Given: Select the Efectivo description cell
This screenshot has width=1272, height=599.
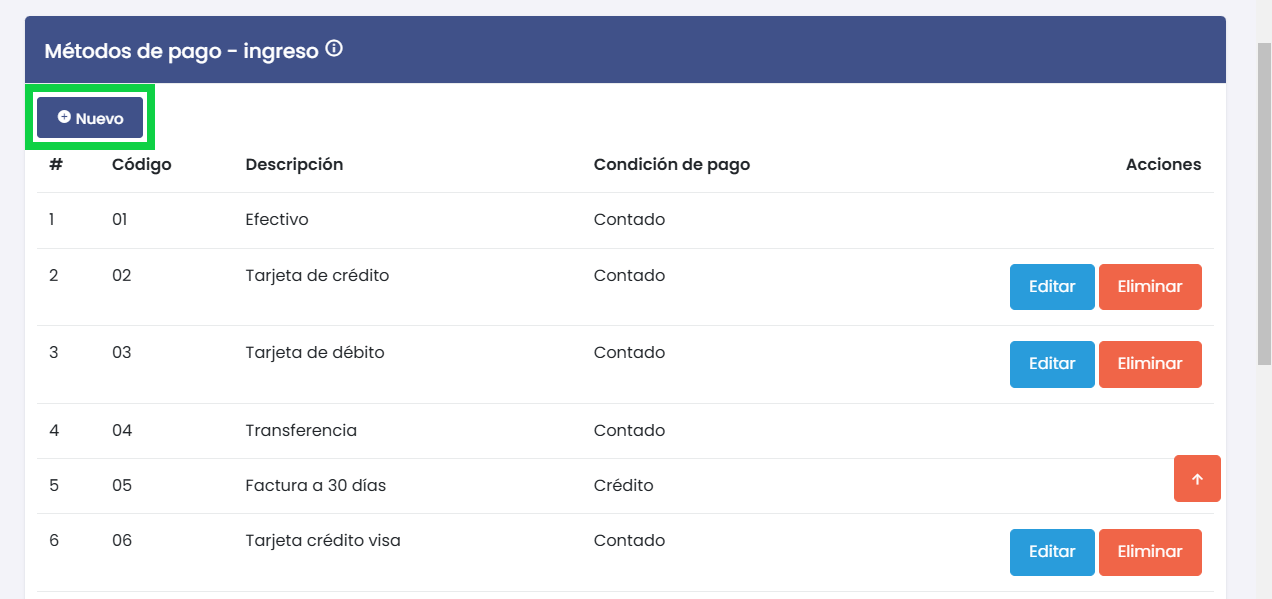Looking at the screenshot, I should (277, 220).
